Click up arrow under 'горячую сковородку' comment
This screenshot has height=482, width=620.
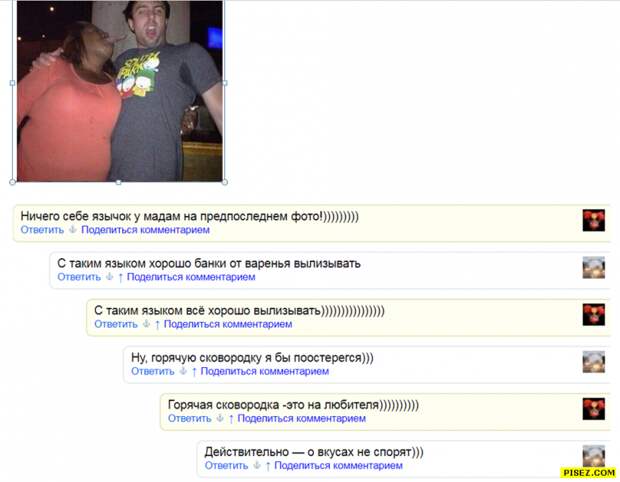(194, 371)
